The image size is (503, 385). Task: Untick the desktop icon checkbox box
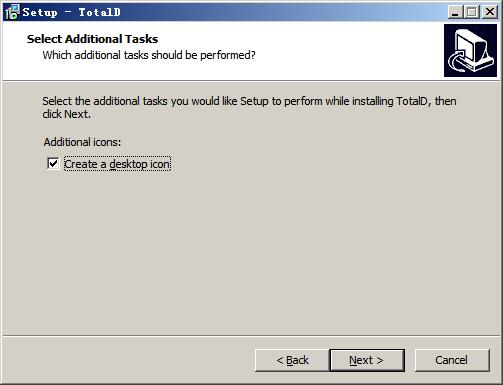tap(53, 164)
